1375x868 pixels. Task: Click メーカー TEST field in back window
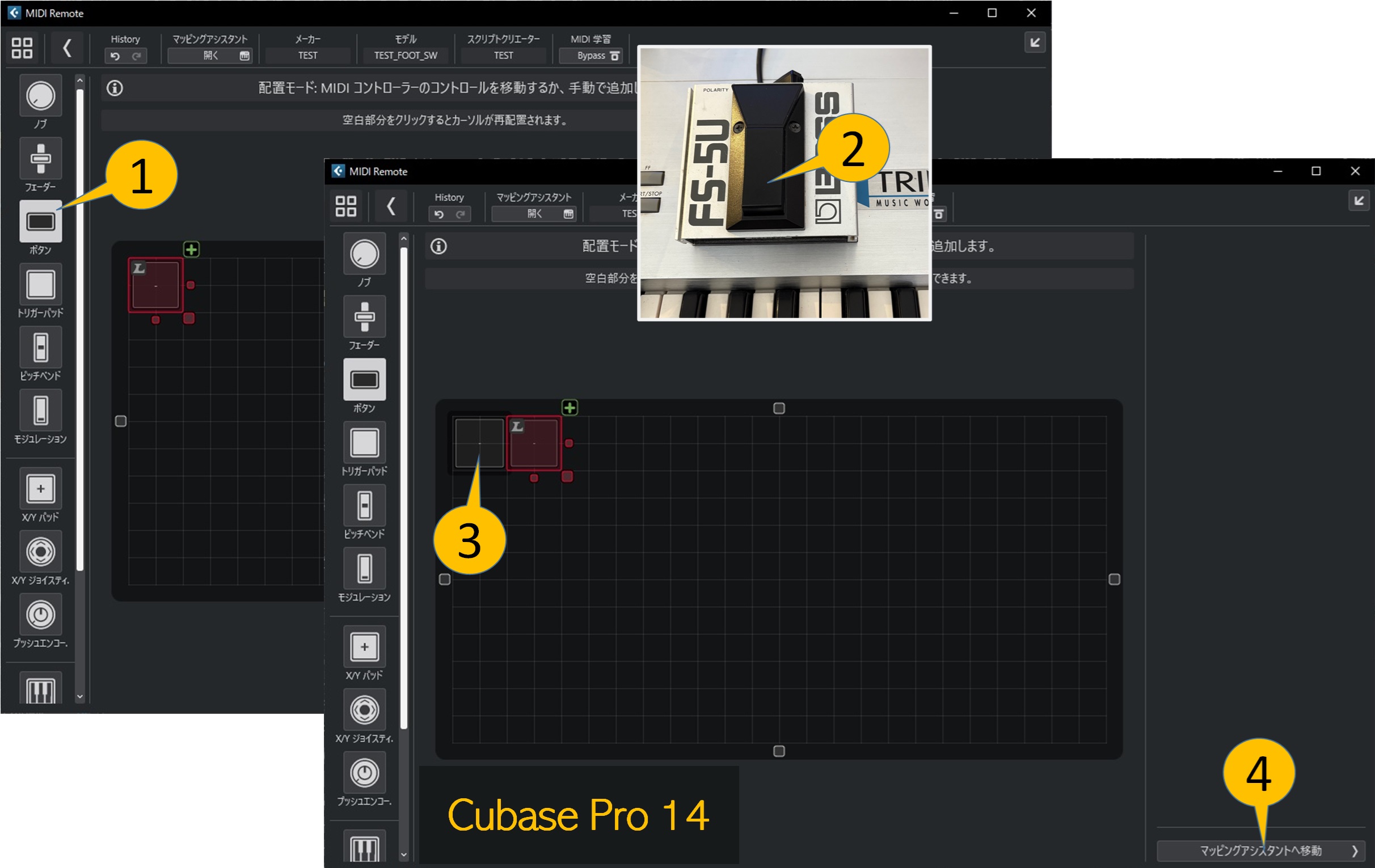[308, 56]
